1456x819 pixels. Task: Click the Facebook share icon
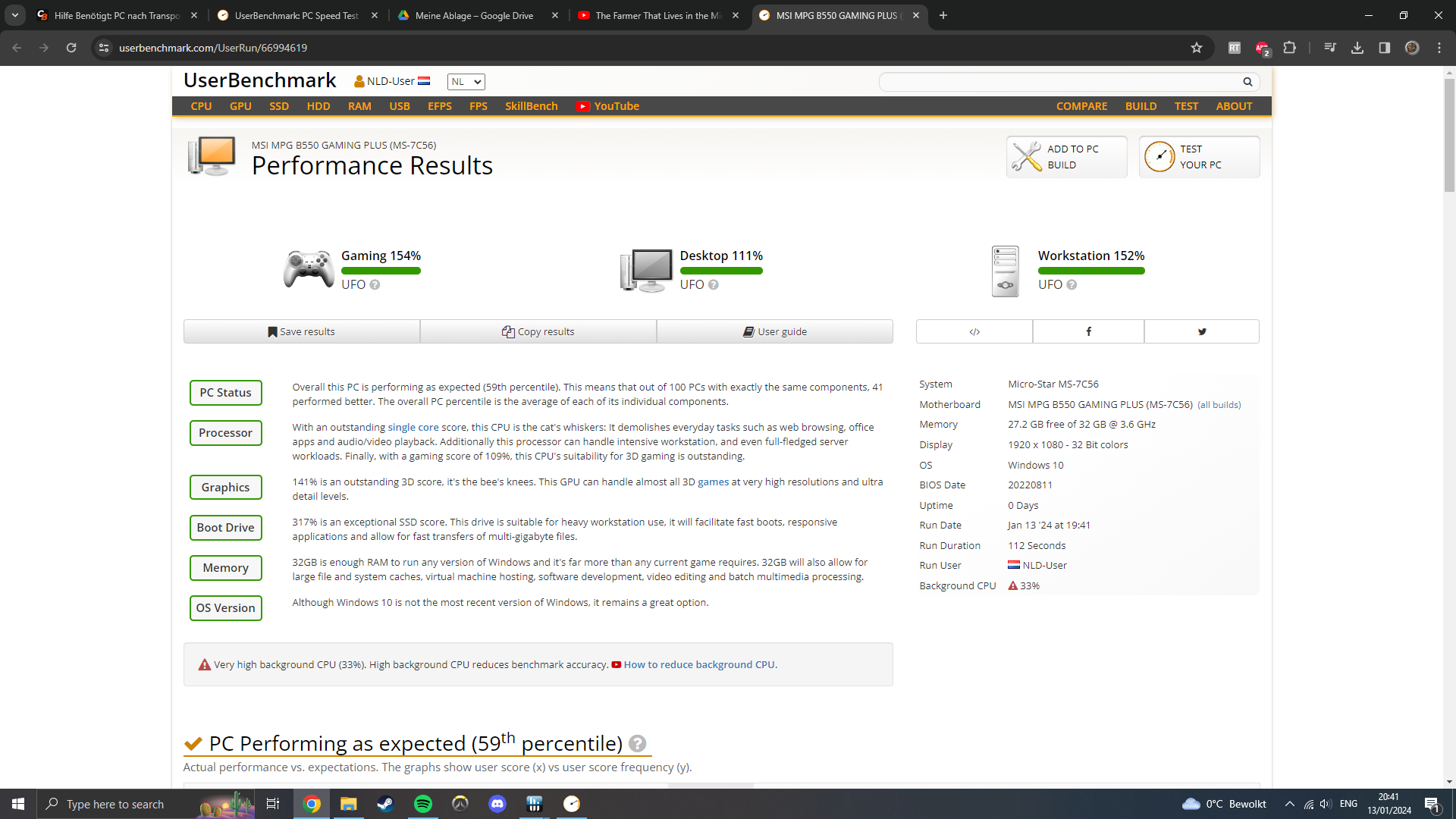click(1088, 331)
